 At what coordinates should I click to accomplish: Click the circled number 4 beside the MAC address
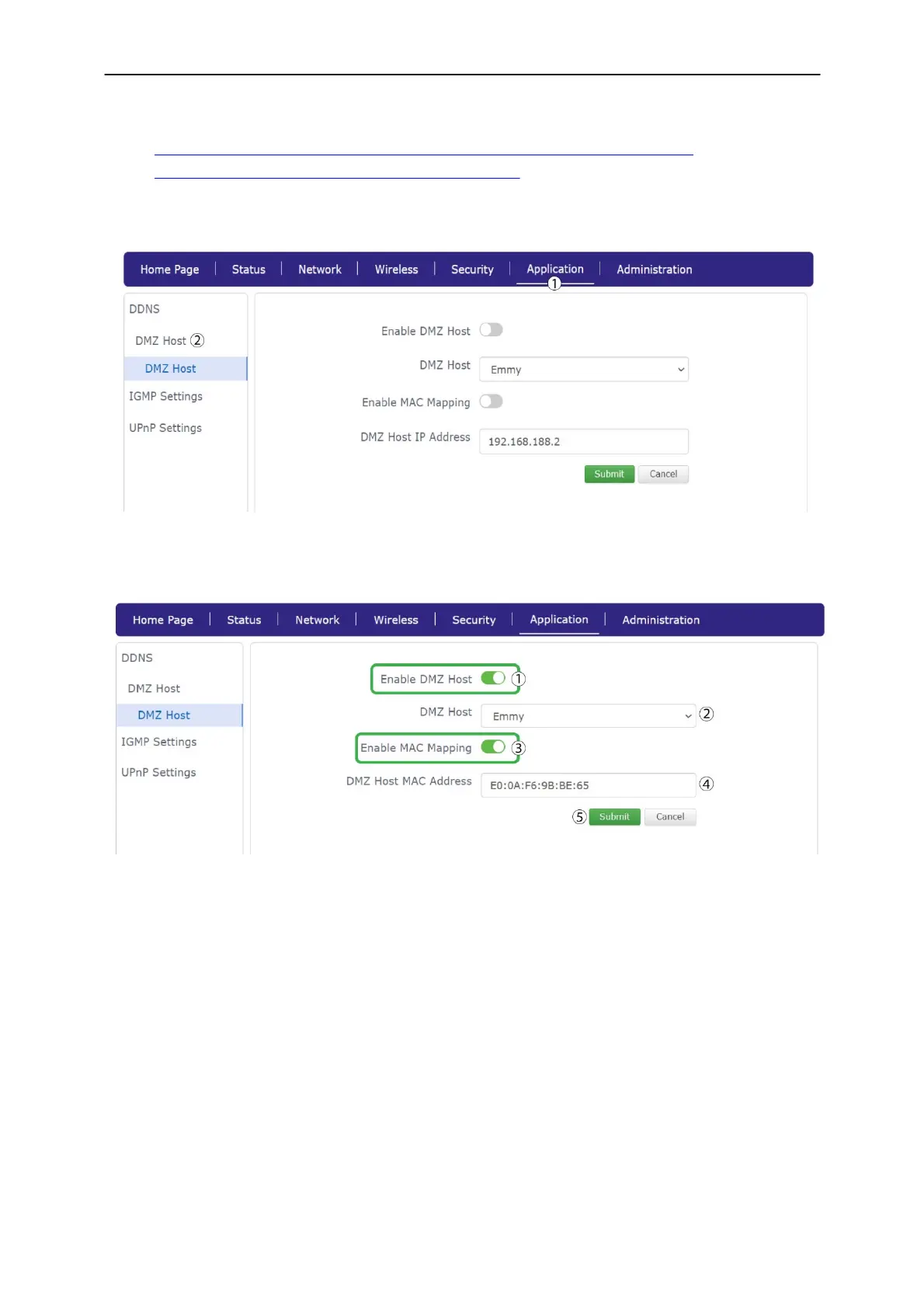tap(707, 784)
